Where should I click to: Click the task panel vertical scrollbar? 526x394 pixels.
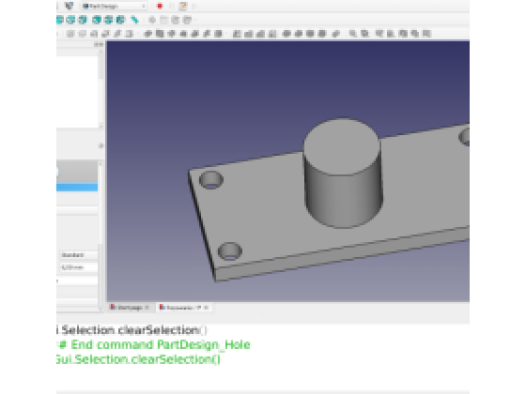[x=101, y=235]
